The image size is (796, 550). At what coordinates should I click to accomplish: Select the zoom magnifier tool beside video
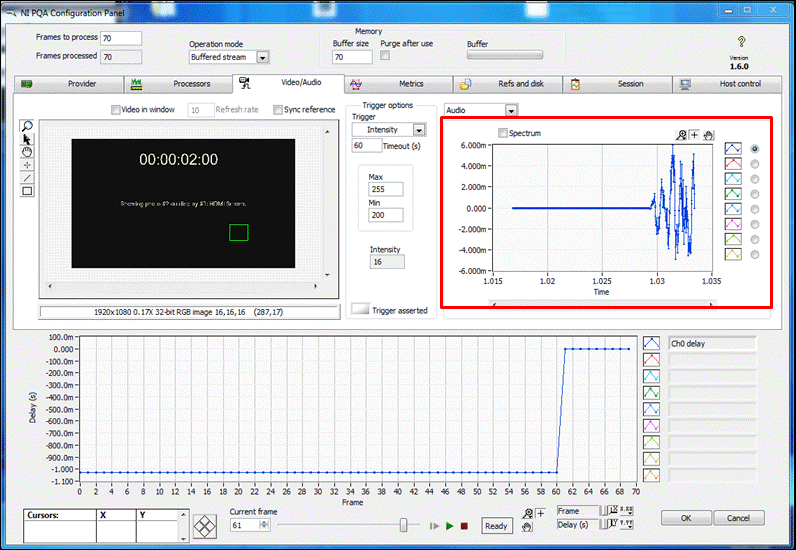(27, 126)
